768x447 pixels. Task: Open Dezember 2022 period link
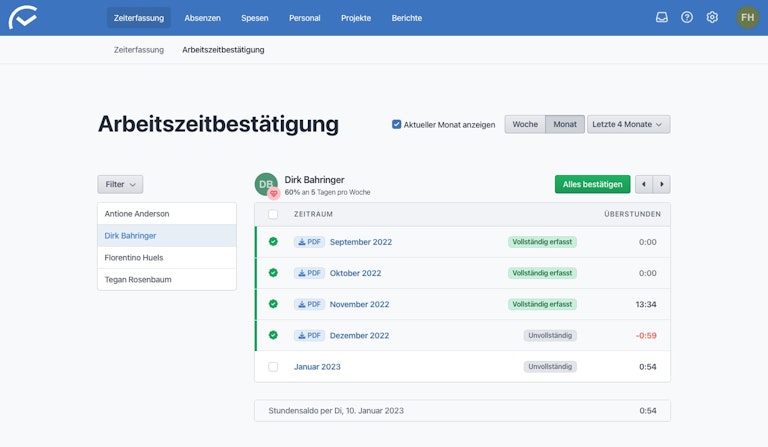(x=360, y=335)
